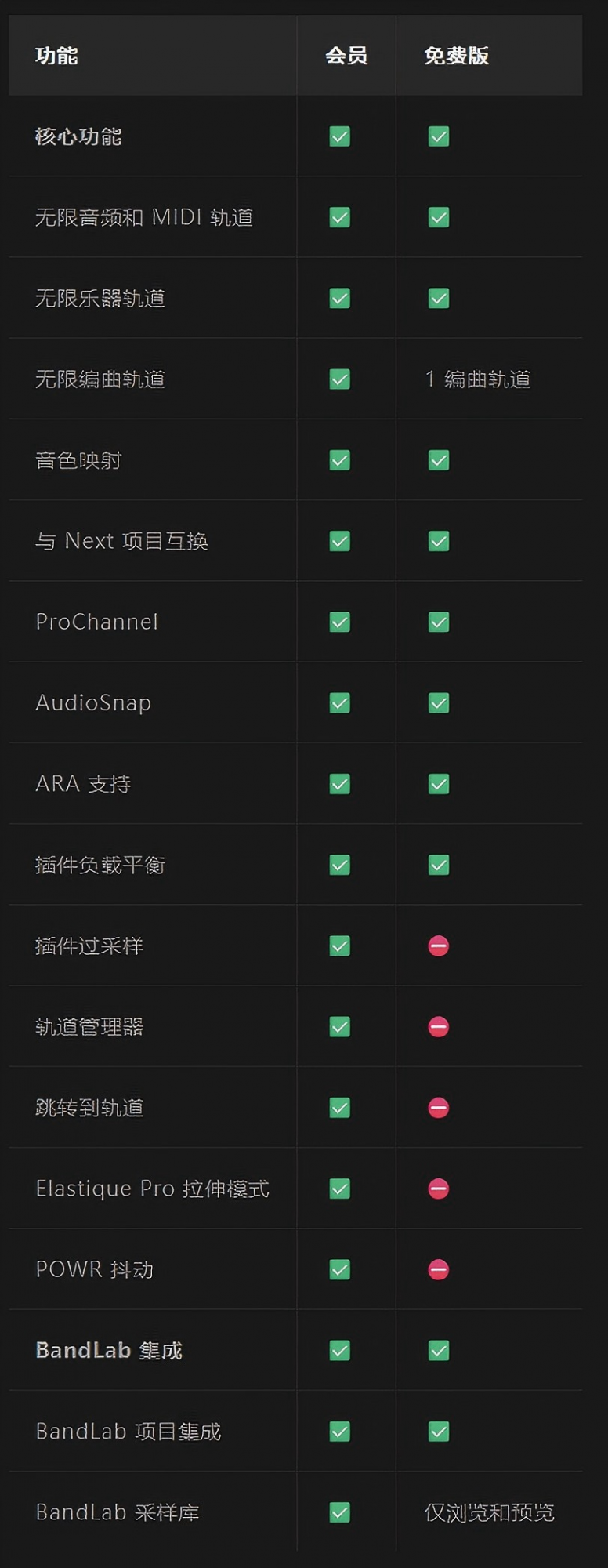Click the 免费版 checkmark for 无限乐器轨道
This screenshot has width=608, height=1568.
click(x=439, y=299)
